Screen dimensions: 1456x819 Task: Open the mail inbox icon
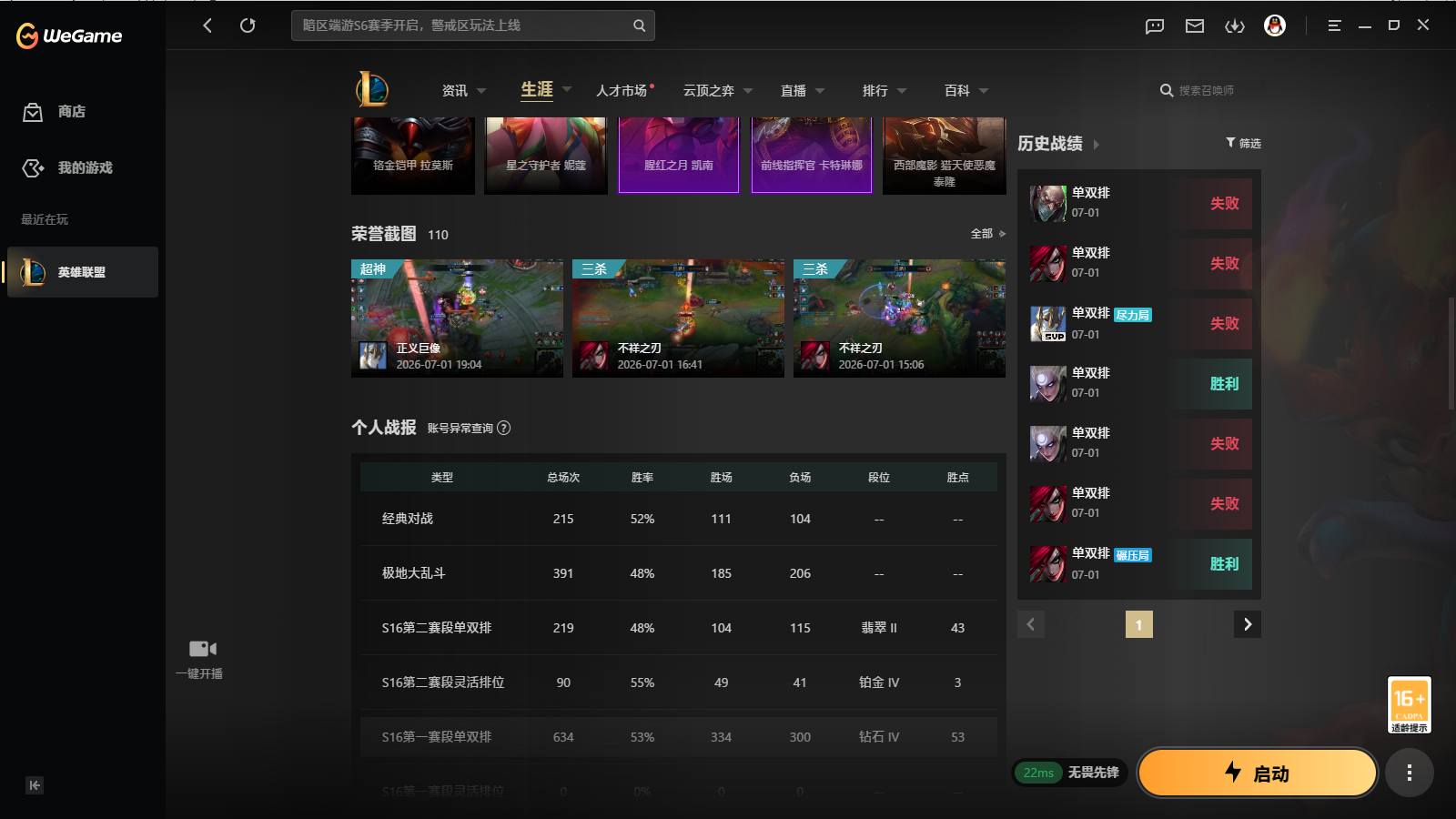tap(1195, 25)
